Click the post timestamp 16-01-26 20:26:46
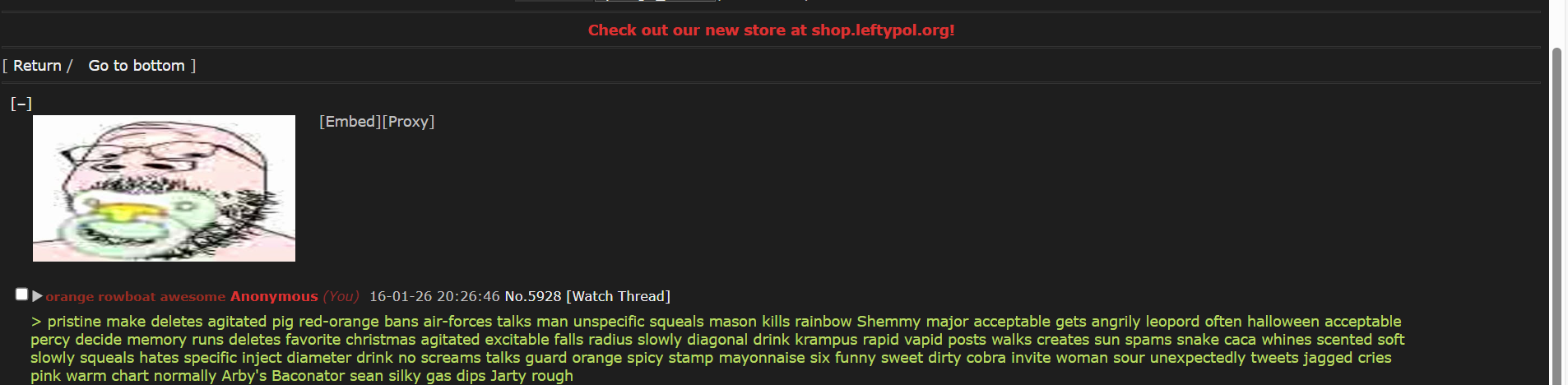 [x=434, y=296]
